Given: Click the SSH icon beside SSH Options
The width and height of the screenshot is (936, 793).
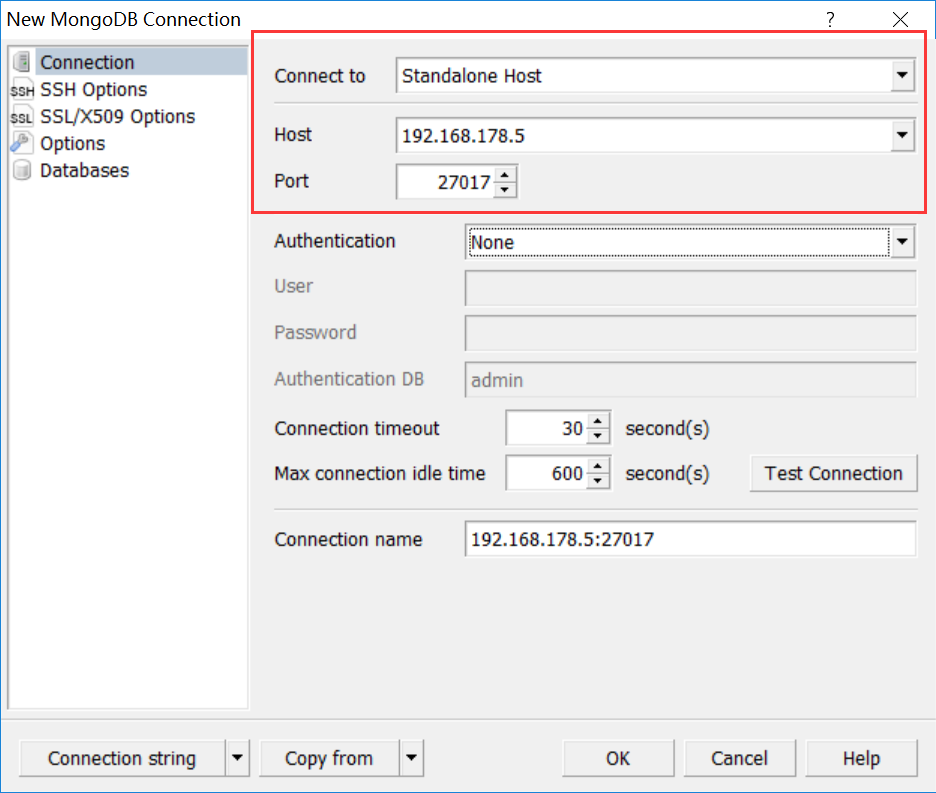Looking at the screenshot, I should (x=22, y=89).
